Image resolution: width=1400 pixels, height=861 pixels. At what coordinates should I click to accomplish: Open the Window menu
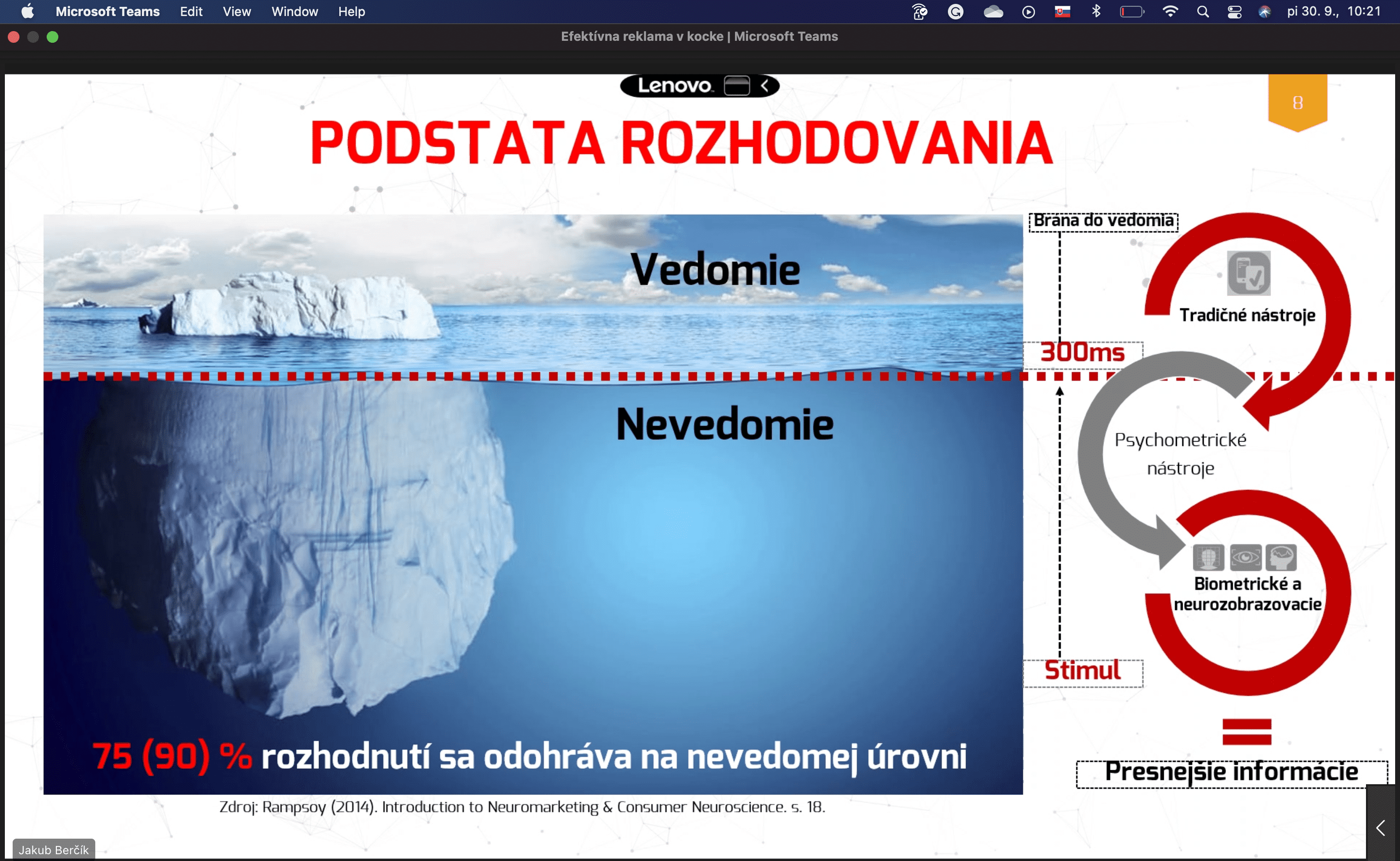click(x=295, y=11)
